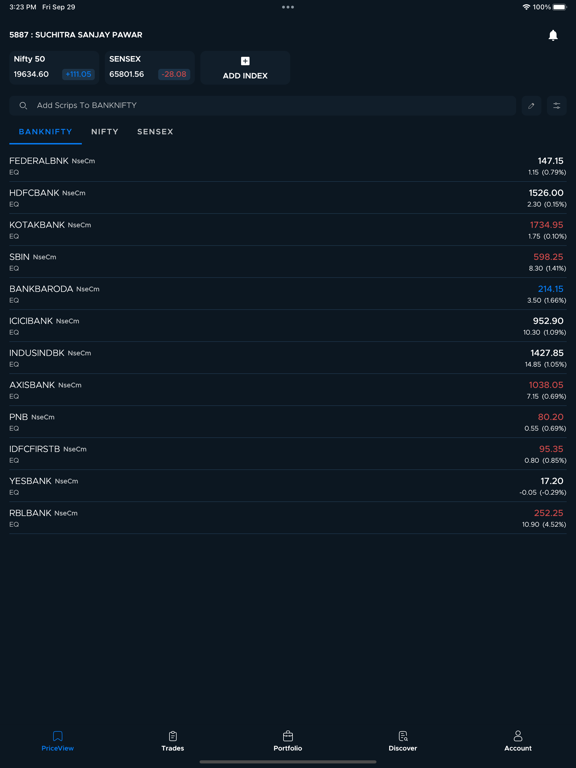Tap the 10.90 (4.52%) change text

click(544, 525)
